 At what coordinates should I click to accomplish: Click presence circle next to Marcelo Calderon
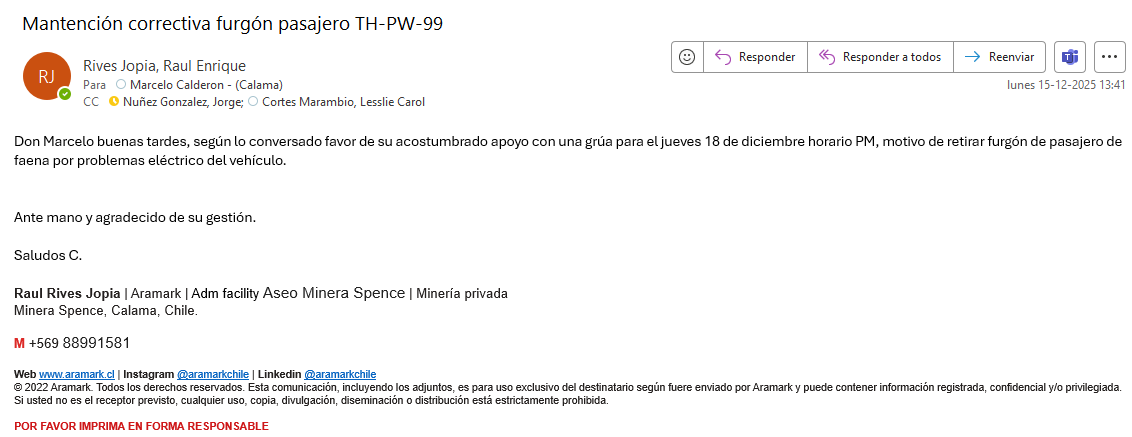tap(121, 85)
